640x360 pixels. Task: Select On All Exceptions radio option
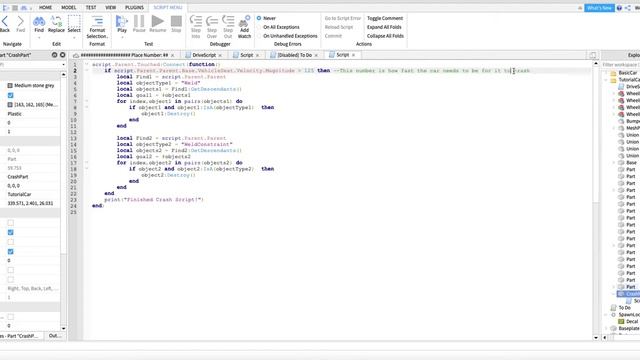[259, 27]
